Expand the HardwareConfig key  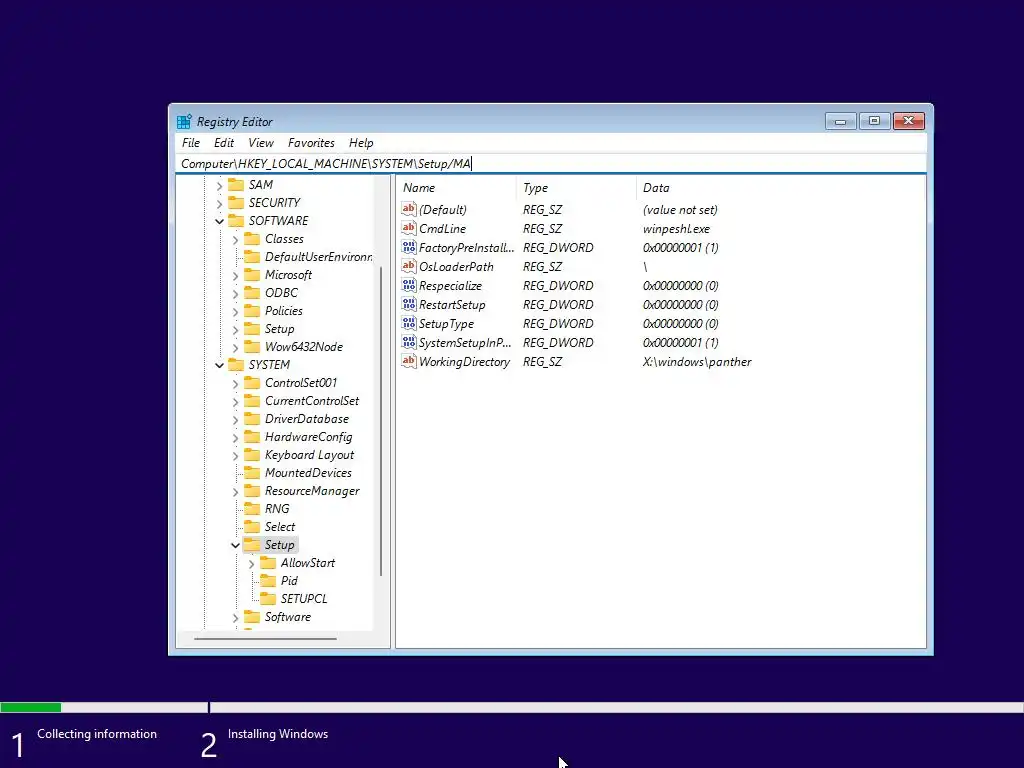click(236, 438)
